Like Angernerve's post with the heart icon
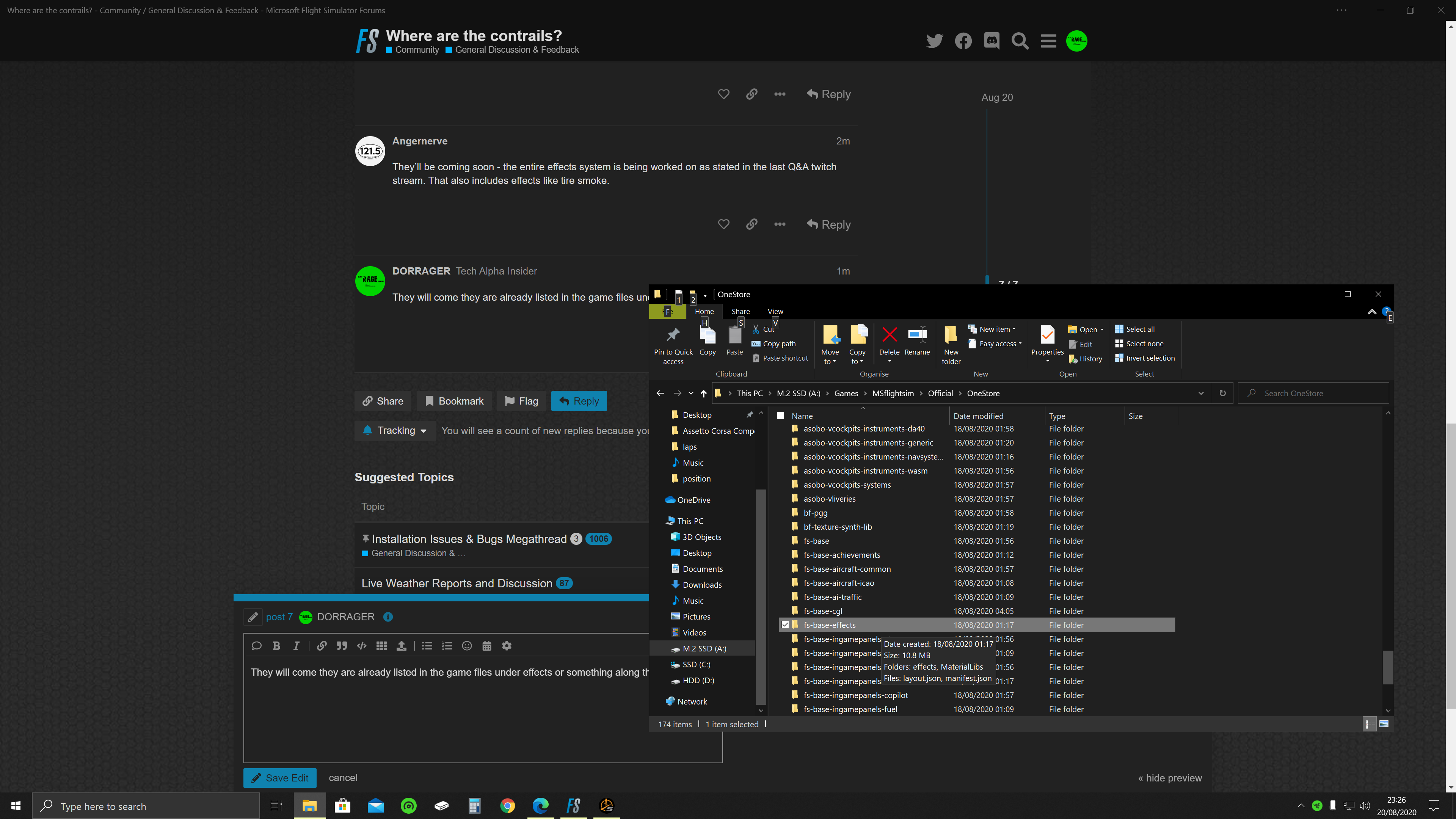 [723, 224]
